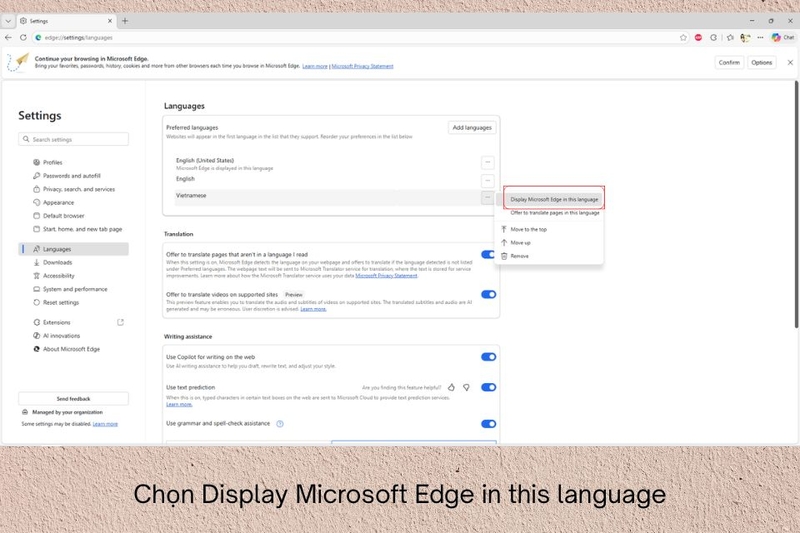800x533 pixels.
Task: Toggle Offer to translate videos switch
Action: pyautogui.click(x=488, y=294)
